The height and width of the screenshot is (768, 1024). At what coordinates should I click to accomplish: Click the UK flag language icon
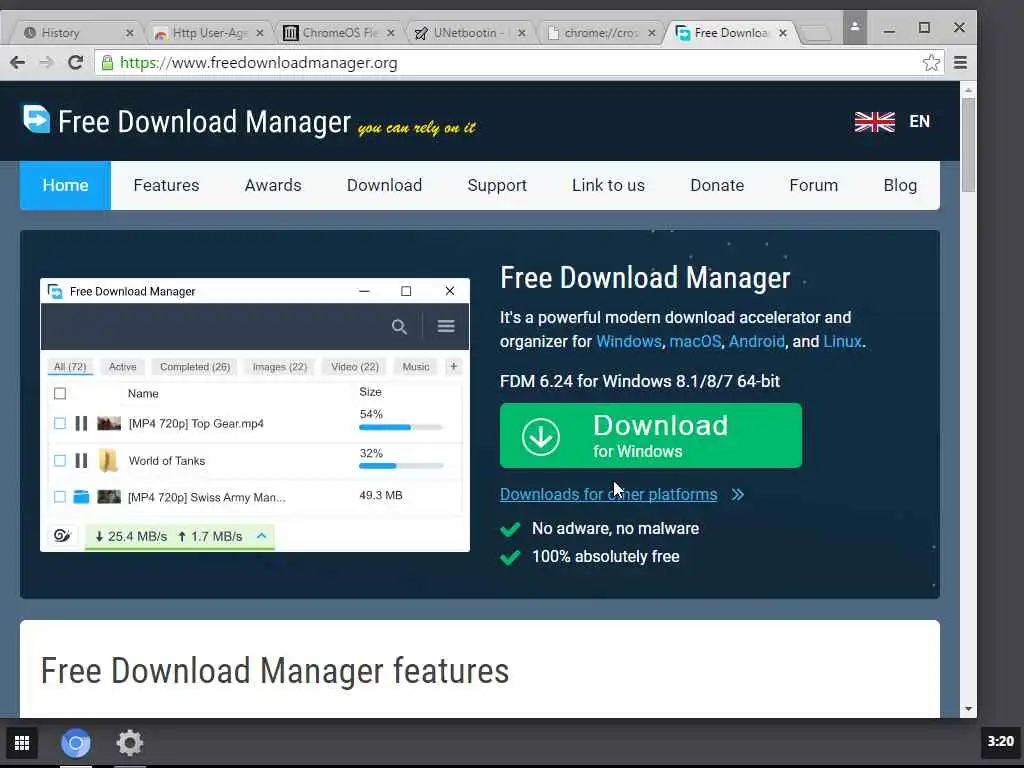pos(874,121)
